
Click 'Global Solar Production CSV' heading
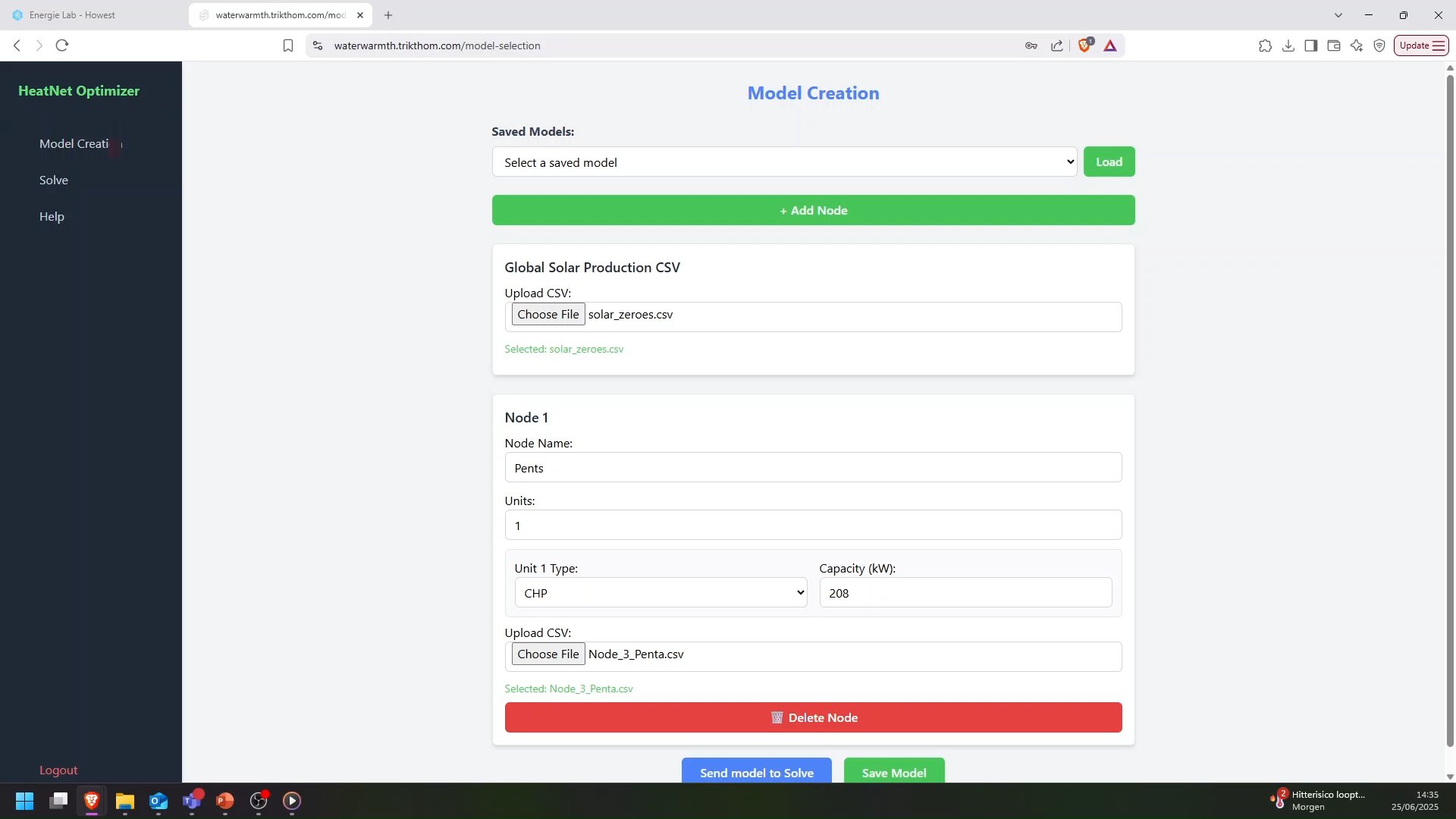coord(591,267)
